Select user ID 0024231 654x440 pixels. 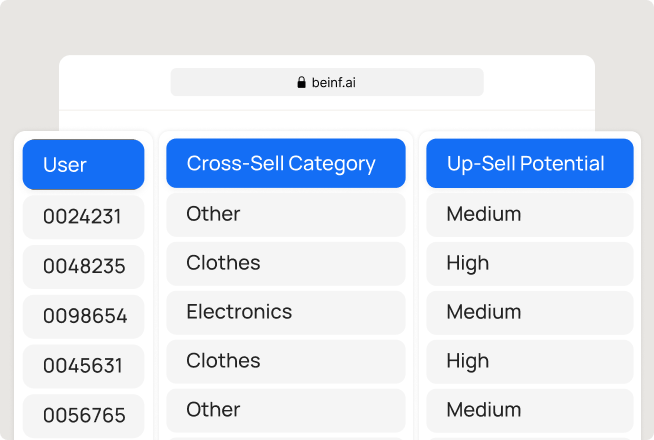pyautogui.click(x=83, y=217)
